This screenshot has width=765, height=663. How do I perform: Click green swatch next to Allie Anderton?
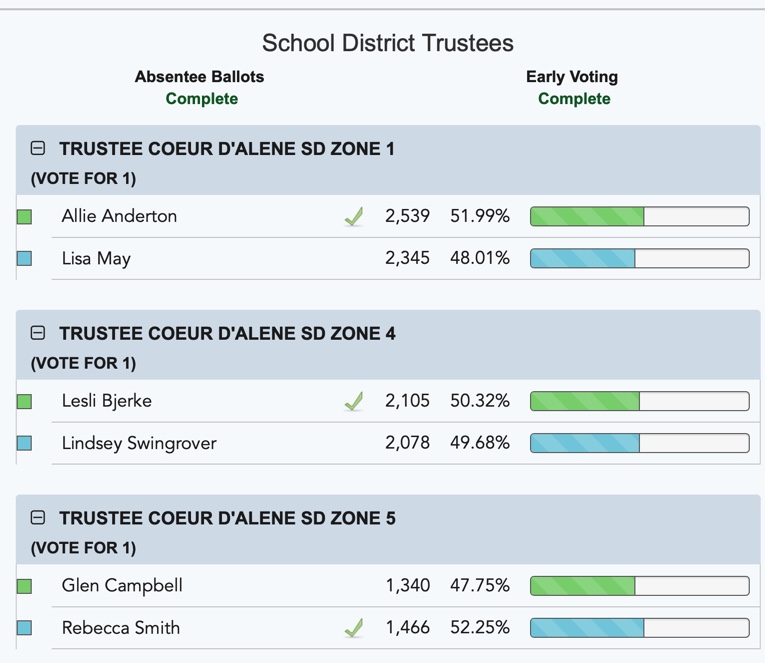point(24,217)
